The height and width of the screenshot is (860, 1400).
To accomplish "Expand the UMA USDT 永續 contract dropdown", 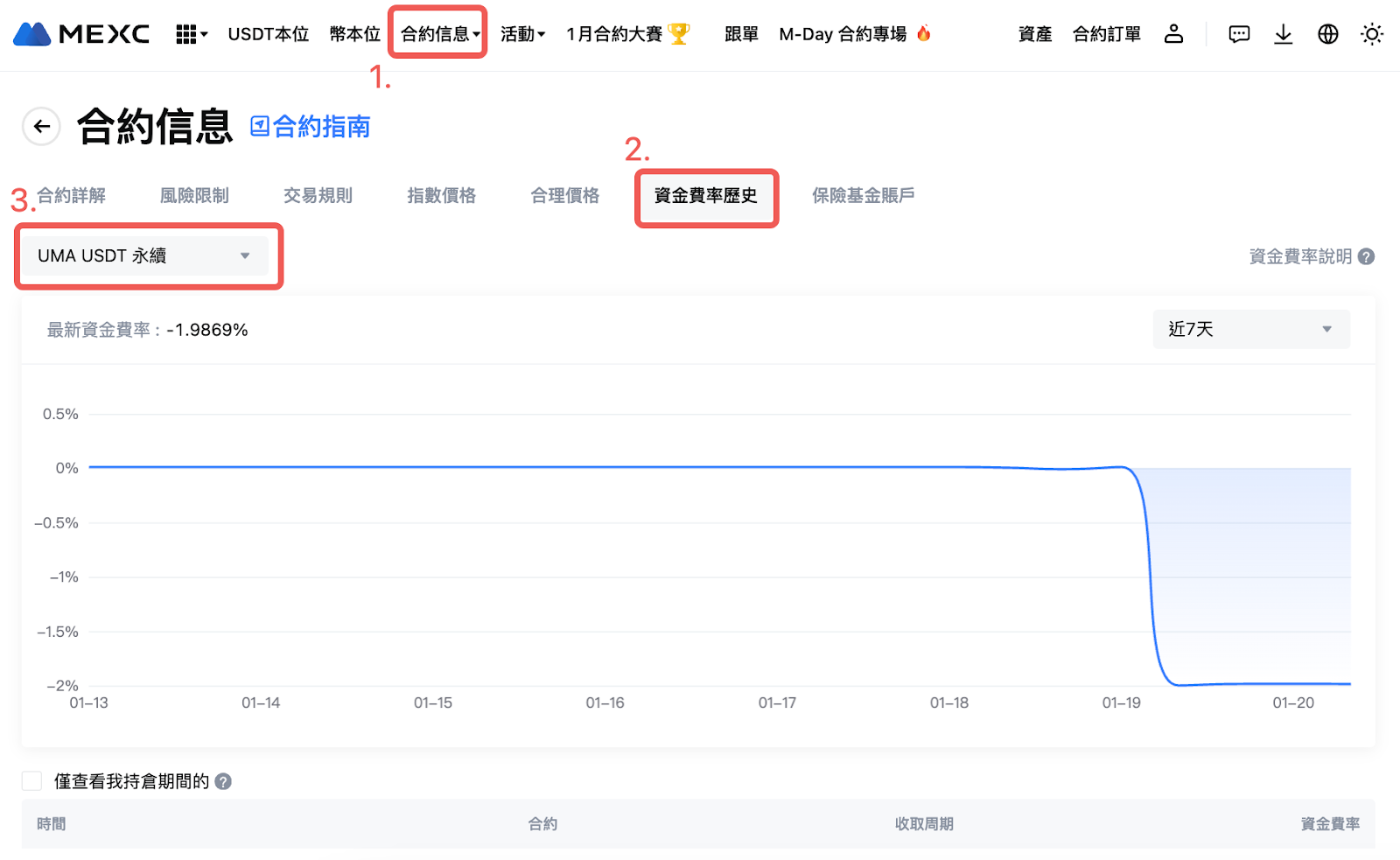I will 145,255.
